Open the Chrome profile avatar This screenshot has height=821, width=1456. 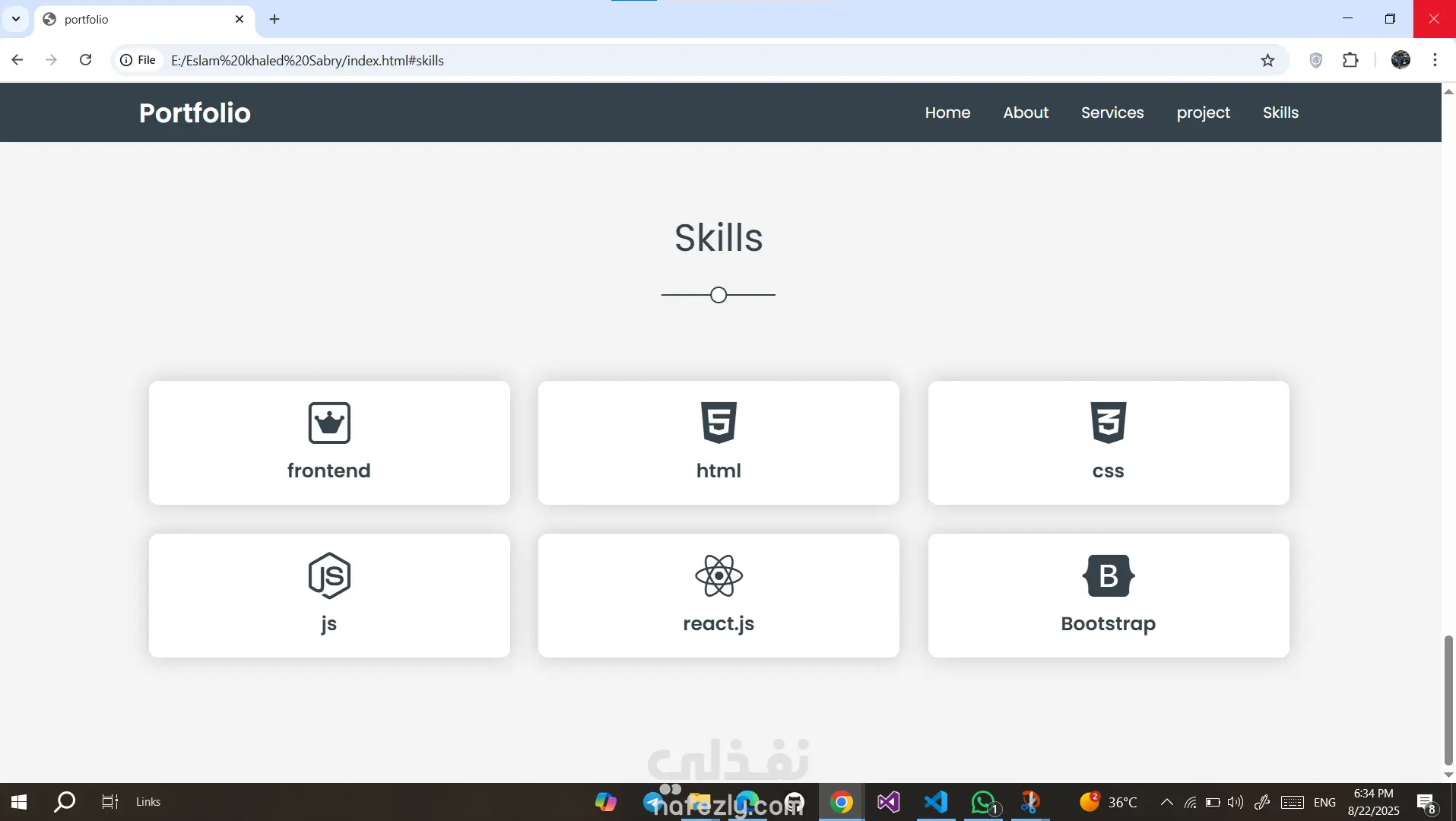coord(1400,60)
